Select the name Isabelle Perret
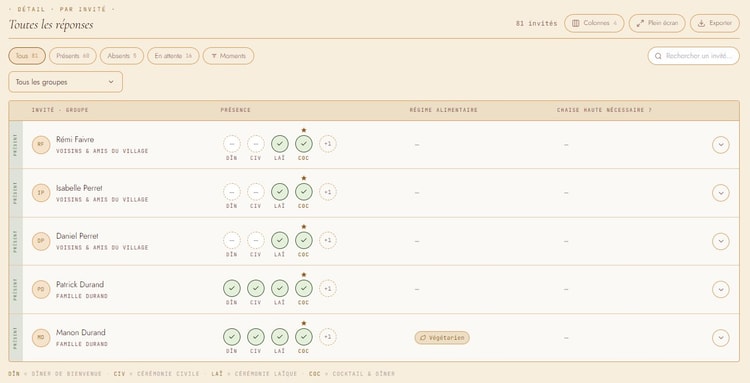This screenshot has width=750, height=383. pyautogui.click(x=79, y=188)
